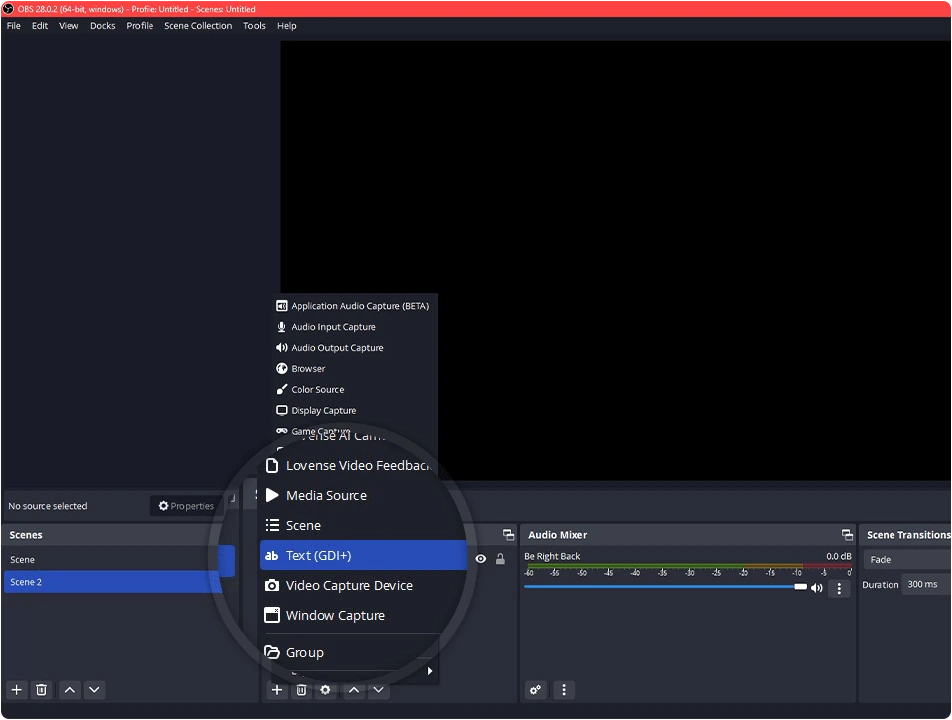952x720 pixels.
Task: Open the Fade transition dropdown
Action: [x=908, y=560]
